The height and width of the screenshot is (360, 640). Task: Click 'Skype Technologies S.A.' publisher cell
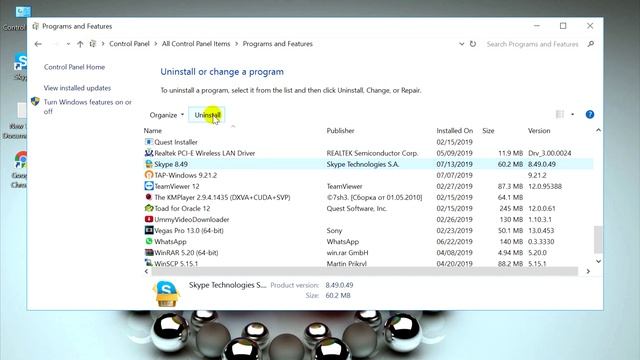coord(363,164)
